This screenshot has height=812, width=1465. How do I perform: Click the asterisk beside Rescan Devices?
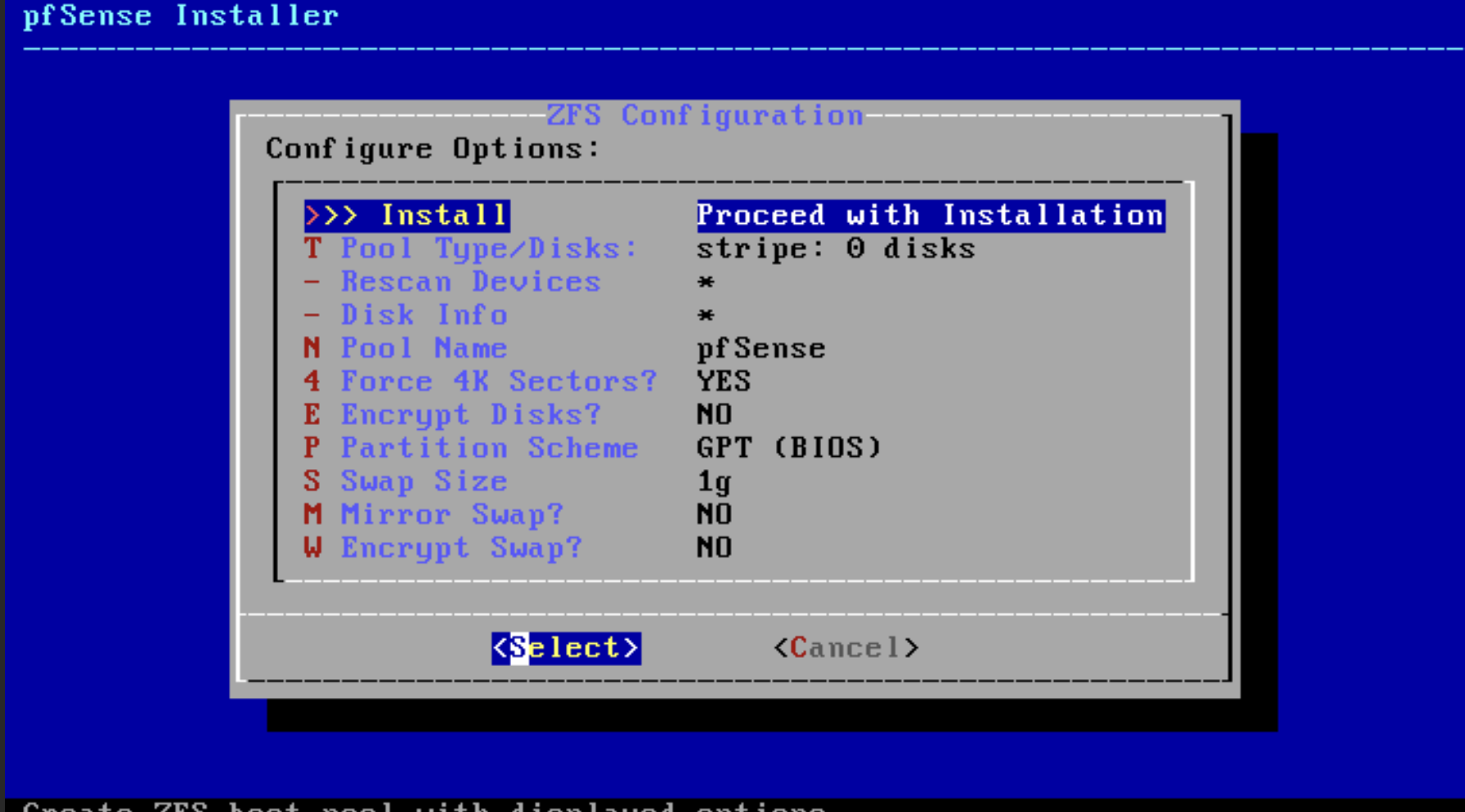(x=705, y=283)
